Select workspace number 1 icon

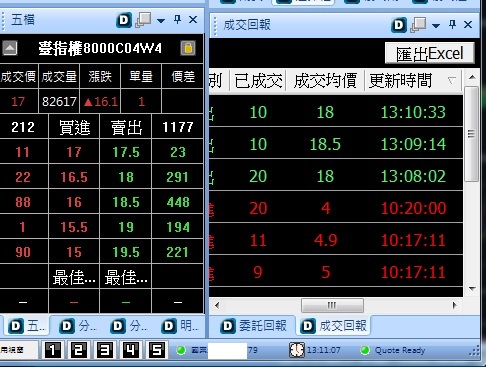[53, 350]
